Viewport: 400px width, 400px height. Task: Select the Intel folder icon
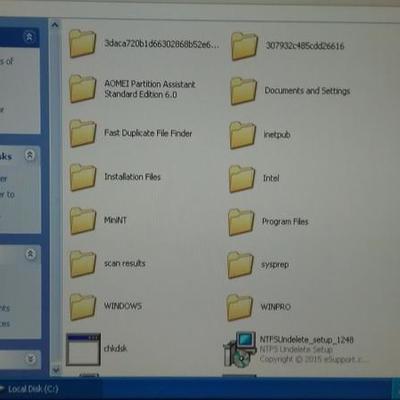[242, 179]
